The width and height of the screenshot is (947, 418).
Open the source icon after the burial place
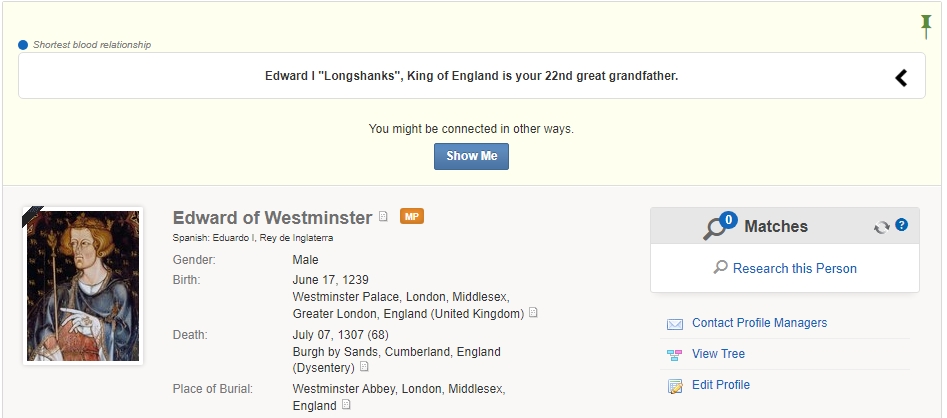point(346,405)
